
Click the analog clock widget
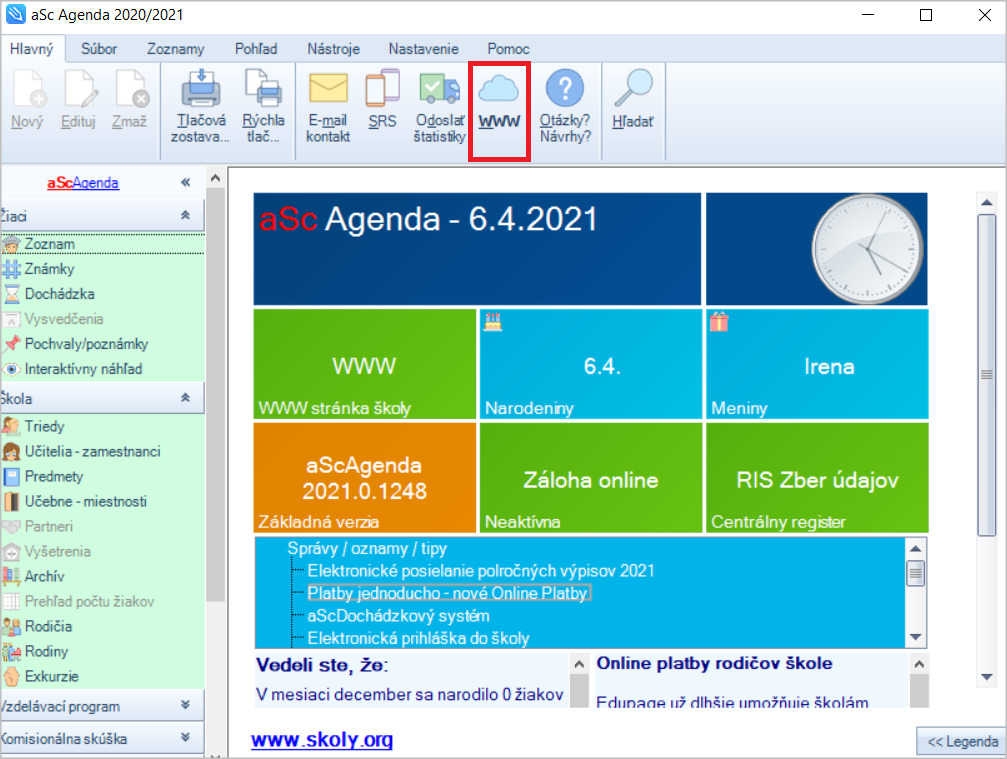point(867,249)
